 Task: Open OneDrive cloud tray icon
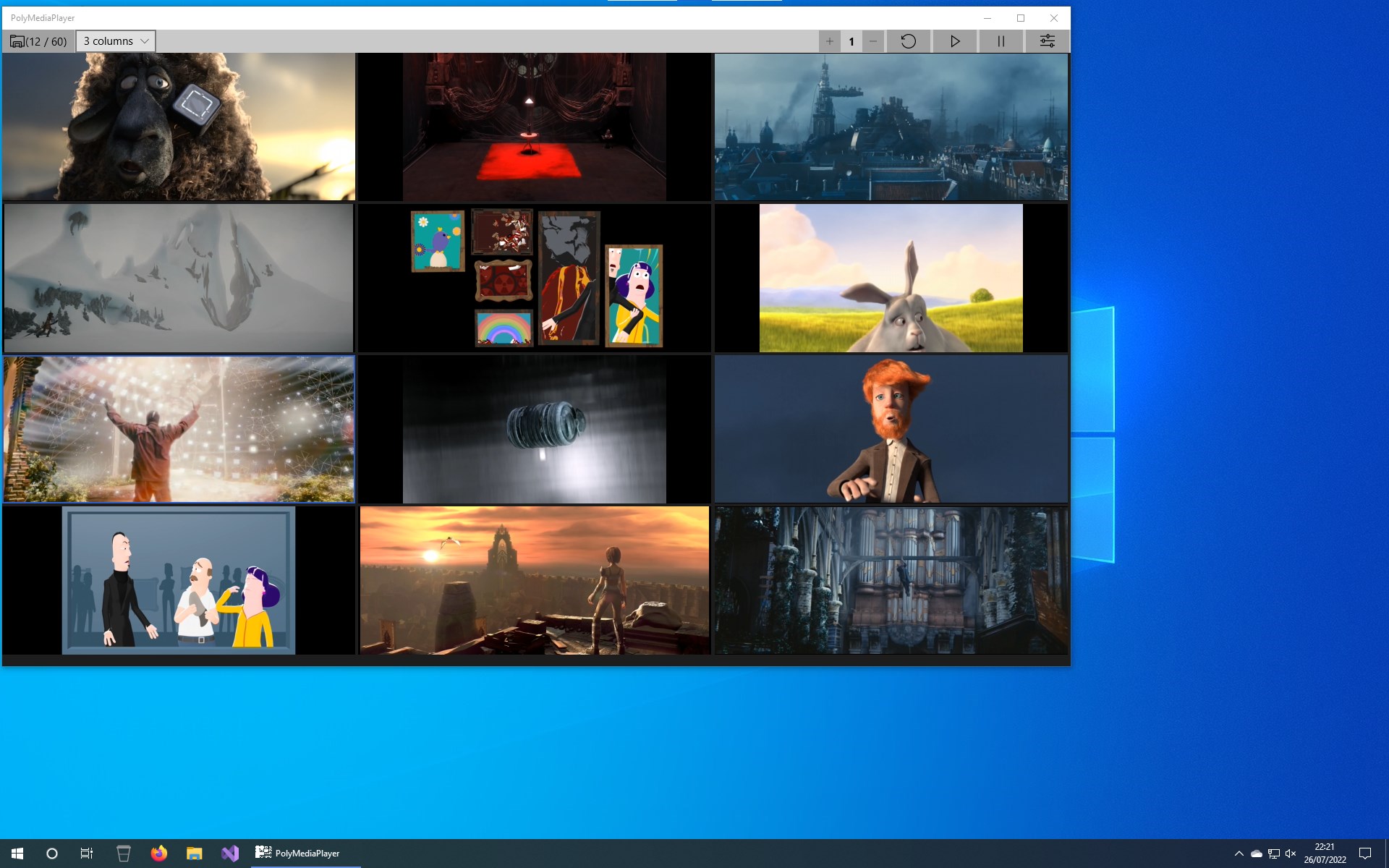(x=1257, y=854)
